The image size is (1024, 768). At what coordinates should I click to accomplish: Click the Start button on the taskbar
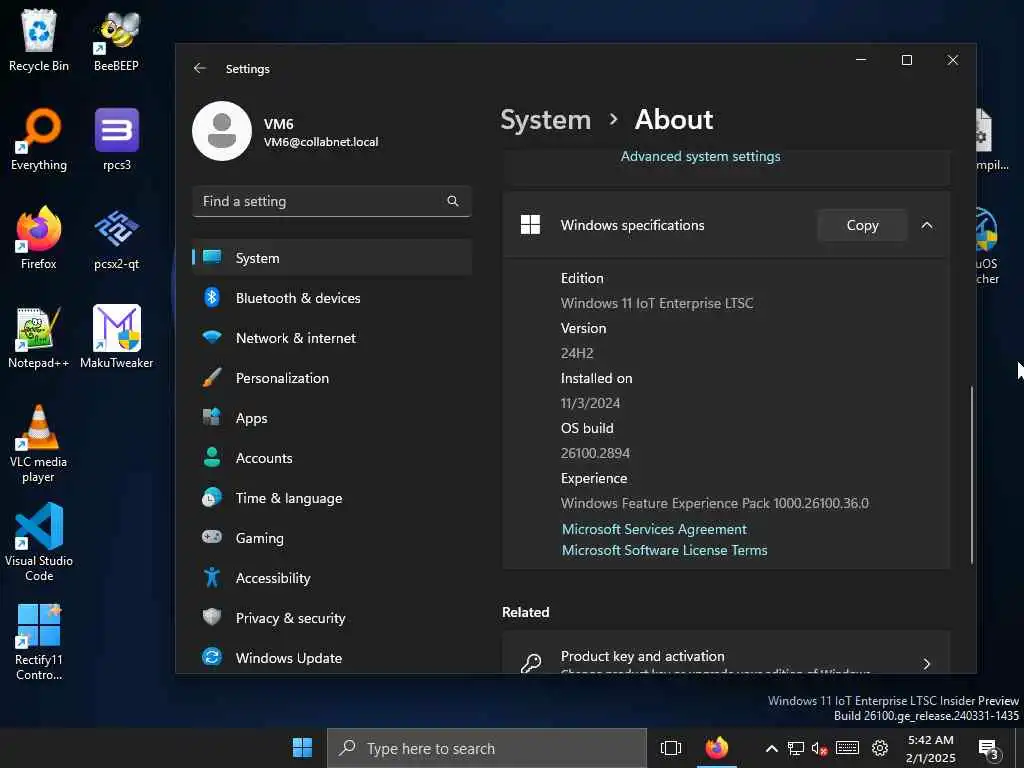[x=302, y=748]
